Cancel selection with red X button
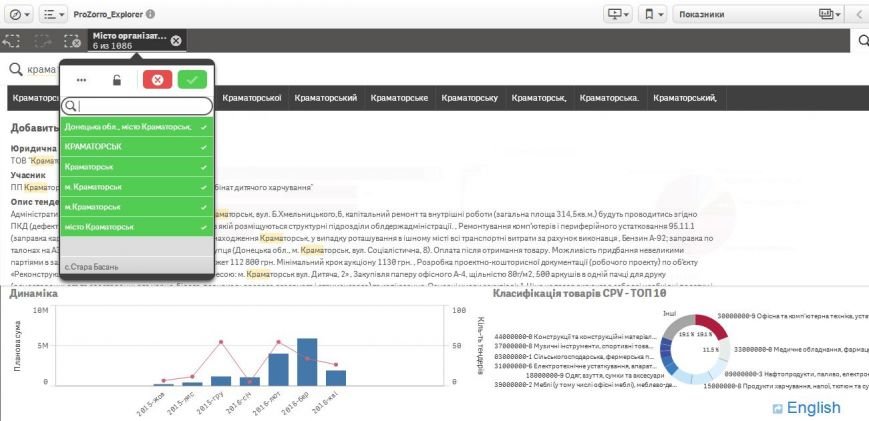The width and height of the screenshot is (869, 421). tap(157, 80)
